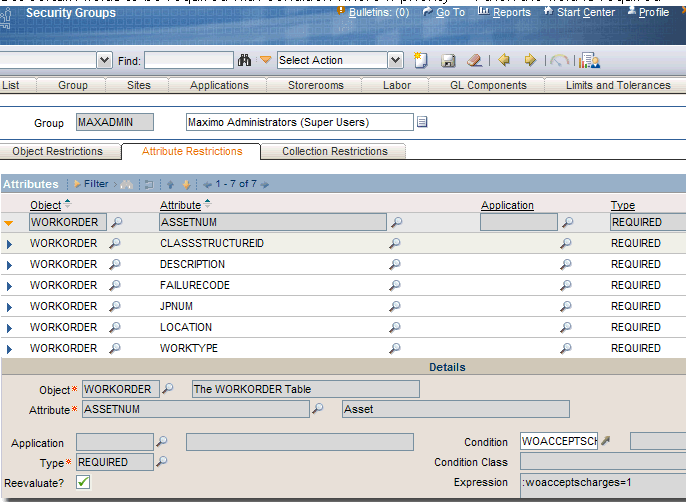Sort table by Application column header
The height and width of the screenshot is (502, 686).
507,205
